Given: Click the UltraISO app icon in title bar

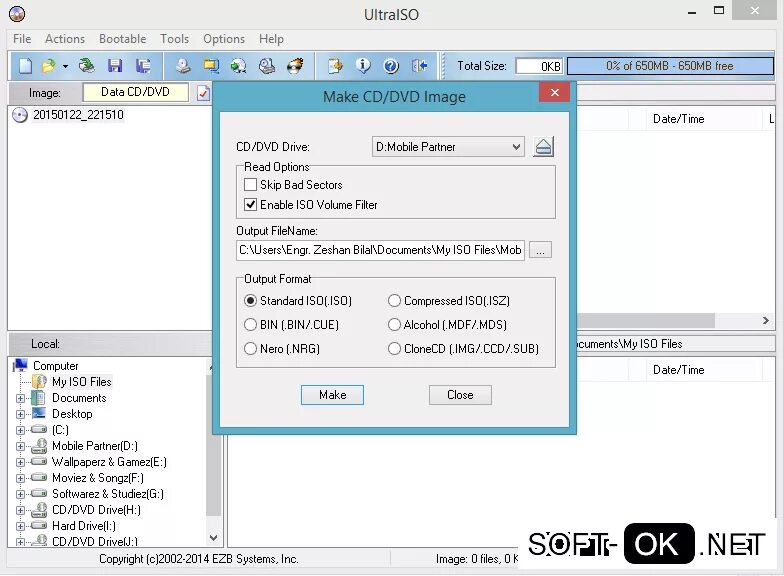Looking at the screenshot, I should pyautogui.click(x=17, y=14).
